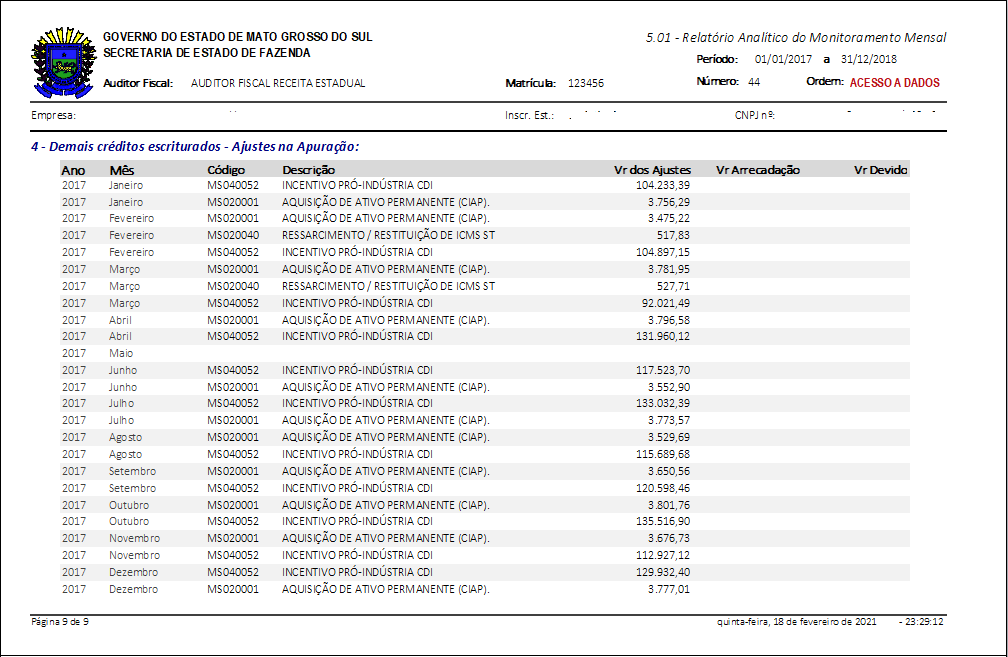Click the 'Código' column header
Image resolution: width=1008 pixels, height=657 pixels.
point(225,170)
